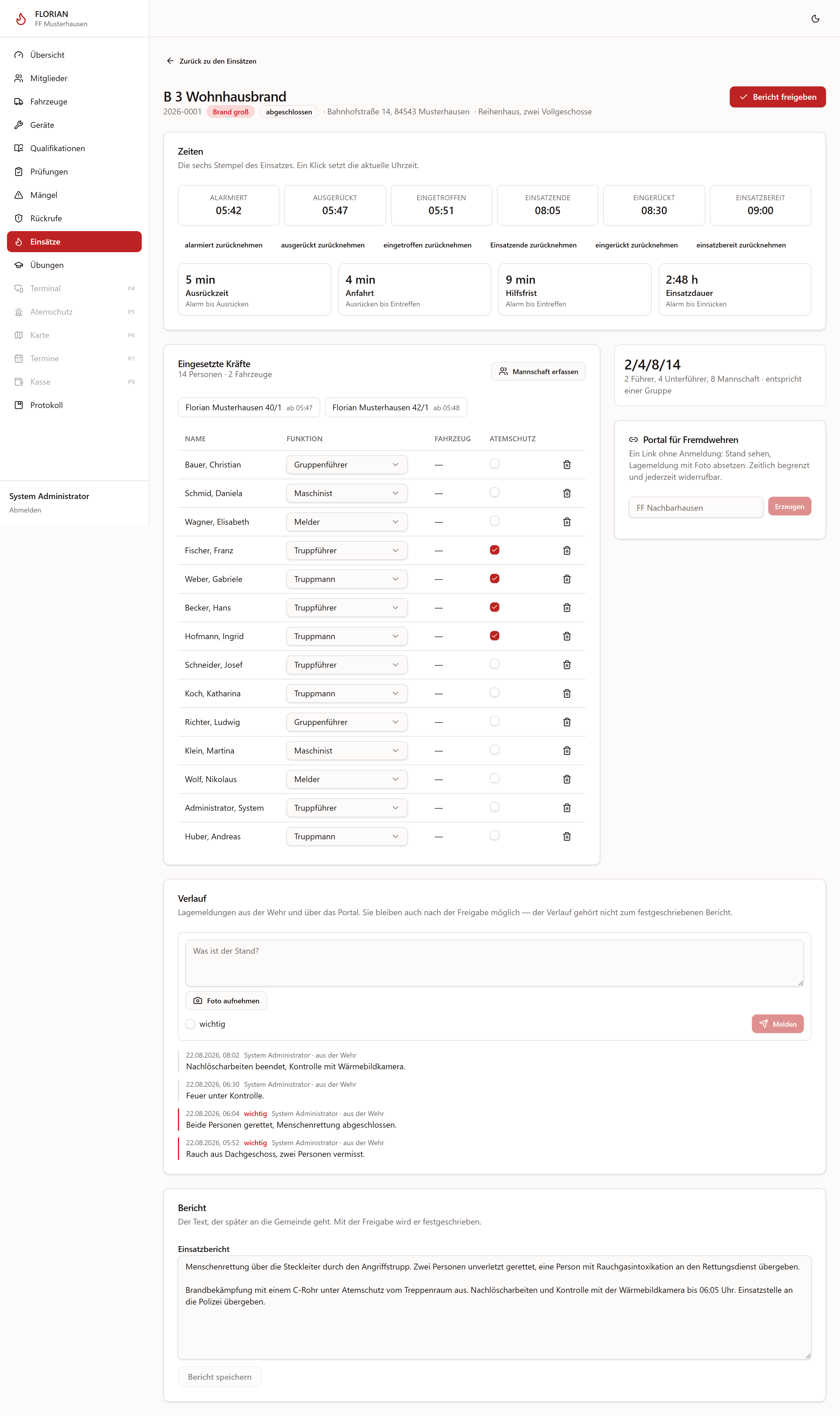
Task: Open Funktion dropdown for Klein, Martina
Action: coord(346,751)
